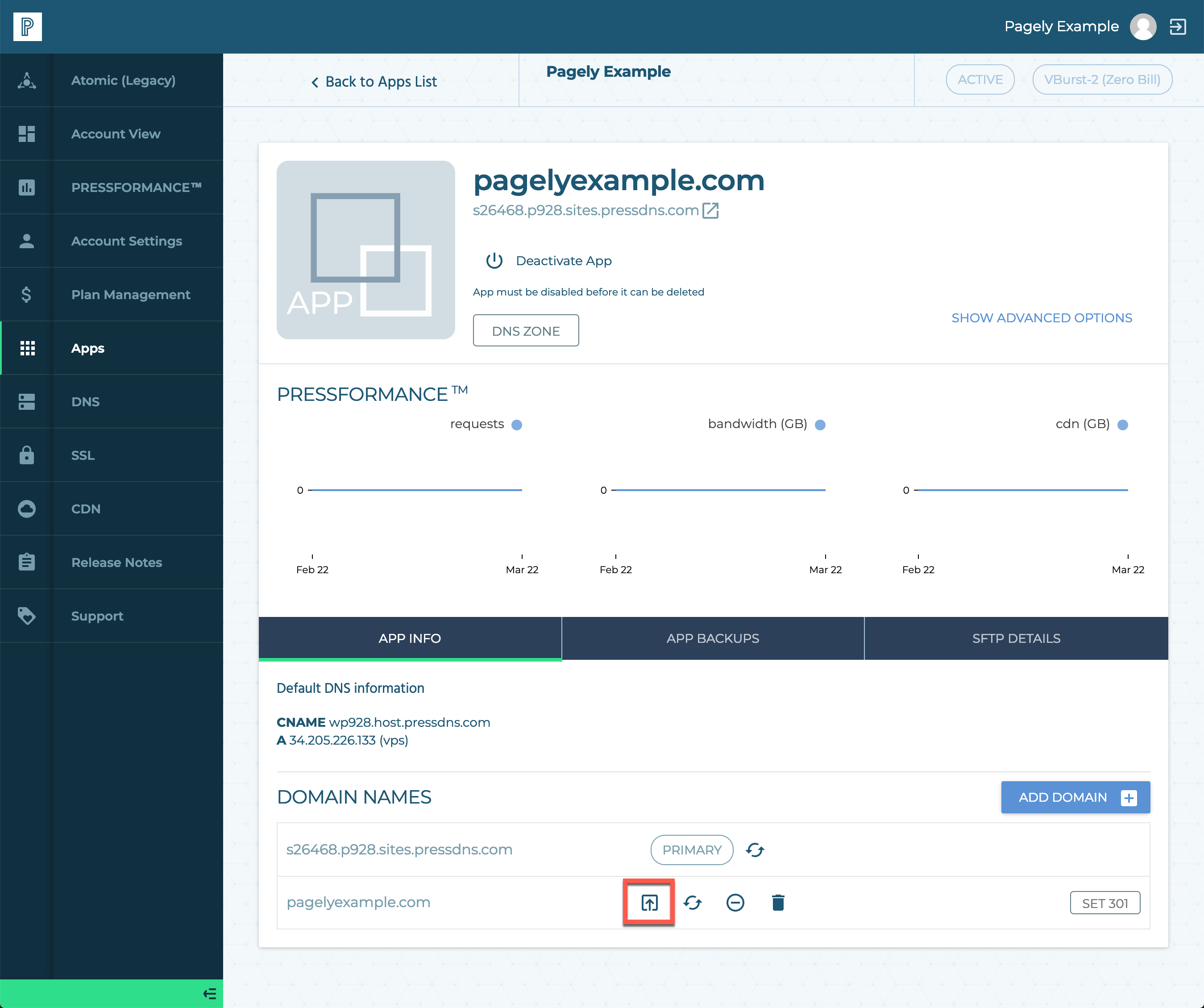Open the CDN menu item

(86, 508)
